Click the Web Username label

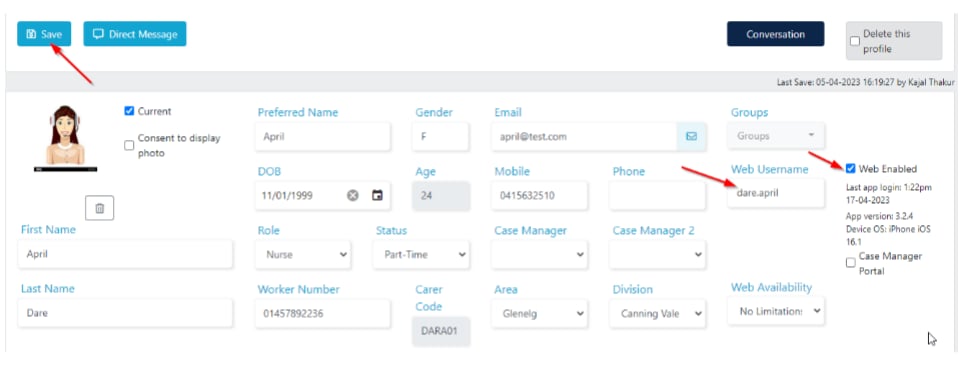(x=770, y=169)
